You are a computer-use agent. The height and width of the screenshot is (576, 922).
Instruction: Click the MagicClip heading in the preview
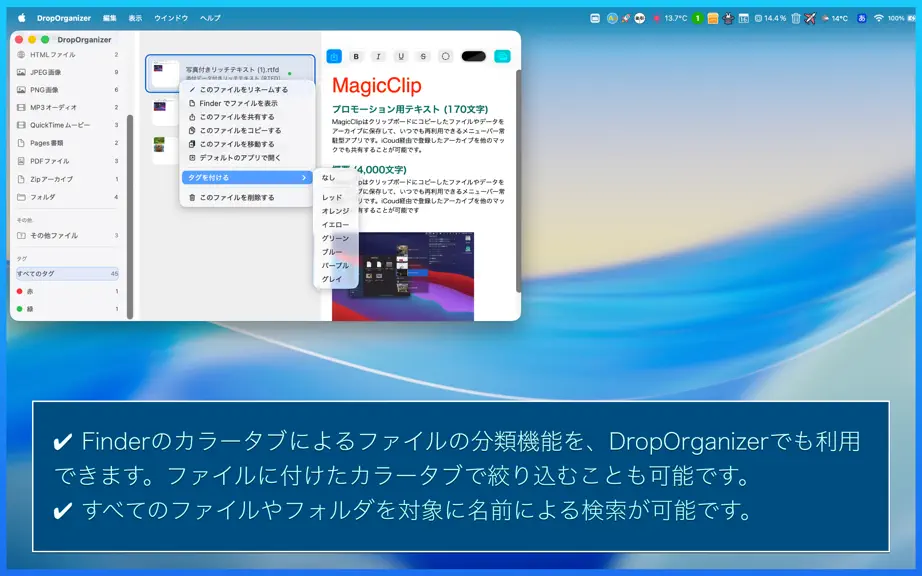pos(376,86)
